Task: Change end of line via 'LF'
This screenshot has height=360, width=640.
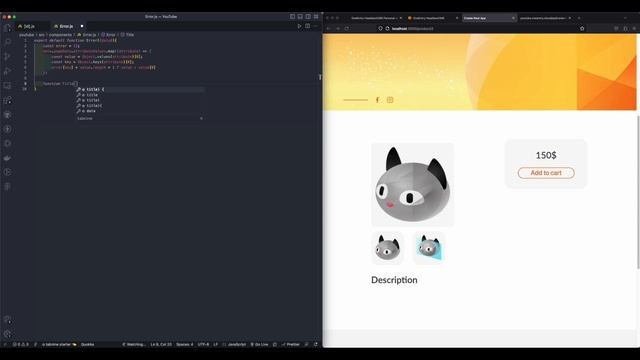Action: pyautogui.click(x=216, y=344)
